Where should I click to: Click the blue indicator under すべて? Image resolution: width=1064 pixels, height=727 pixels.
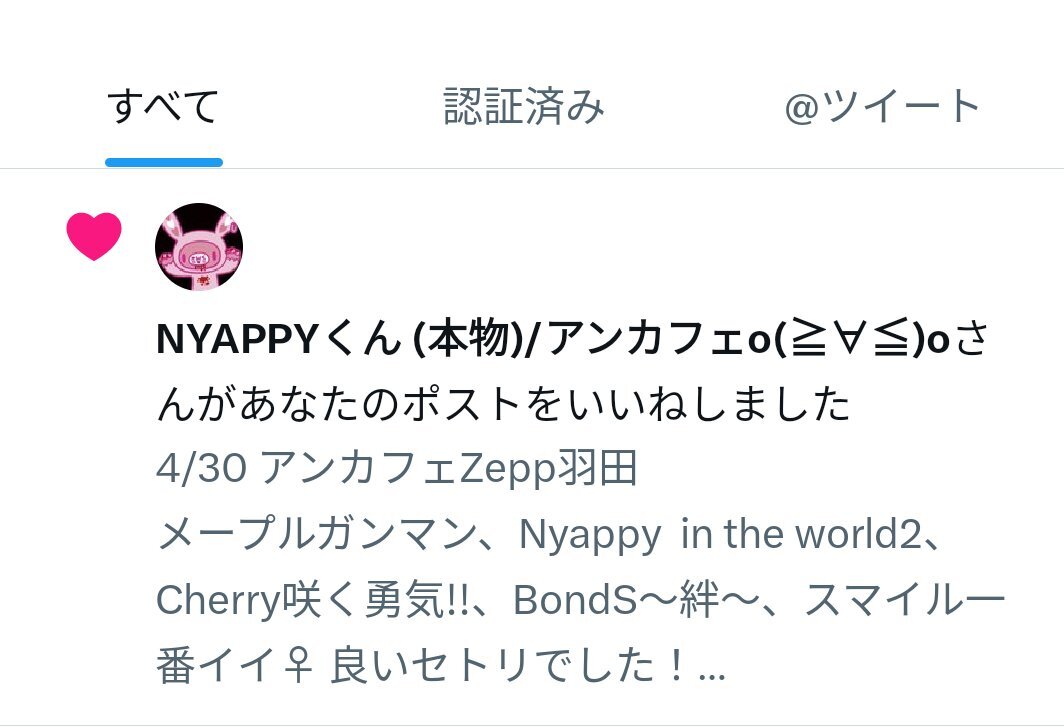coord(164,162)
